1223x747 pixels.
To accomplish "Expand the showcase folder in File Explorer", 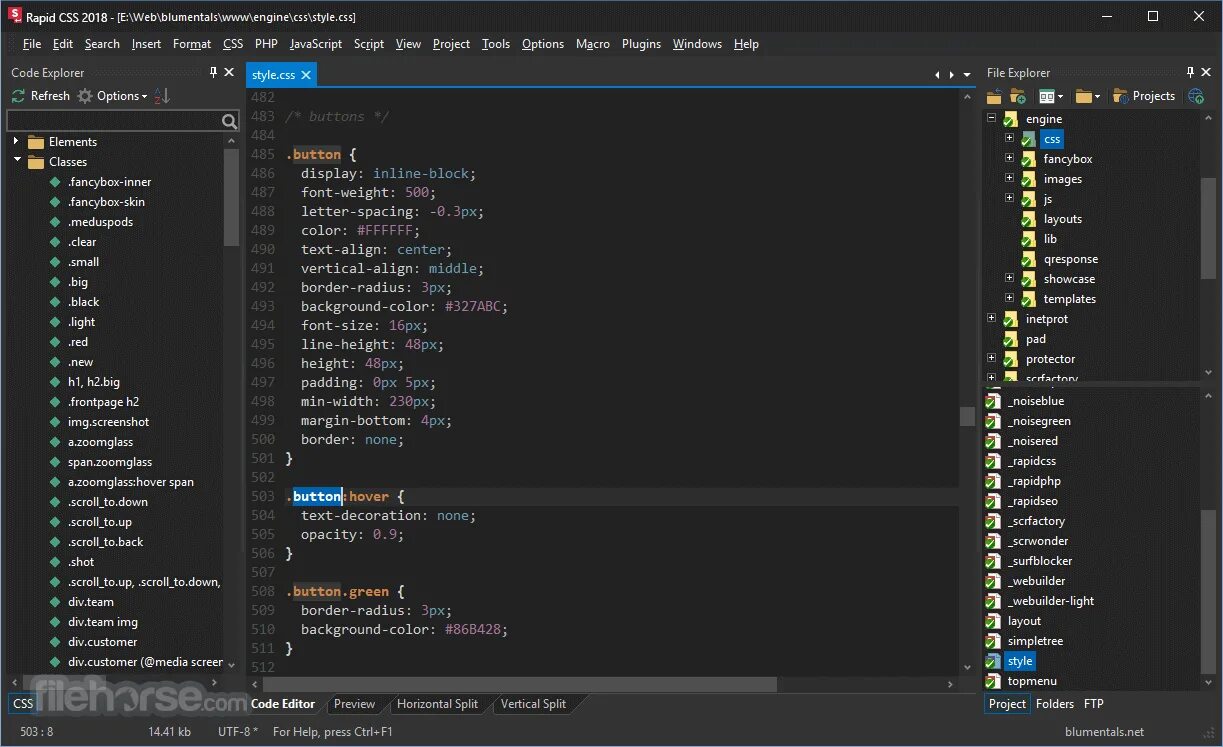I will tap(1009, 278).
